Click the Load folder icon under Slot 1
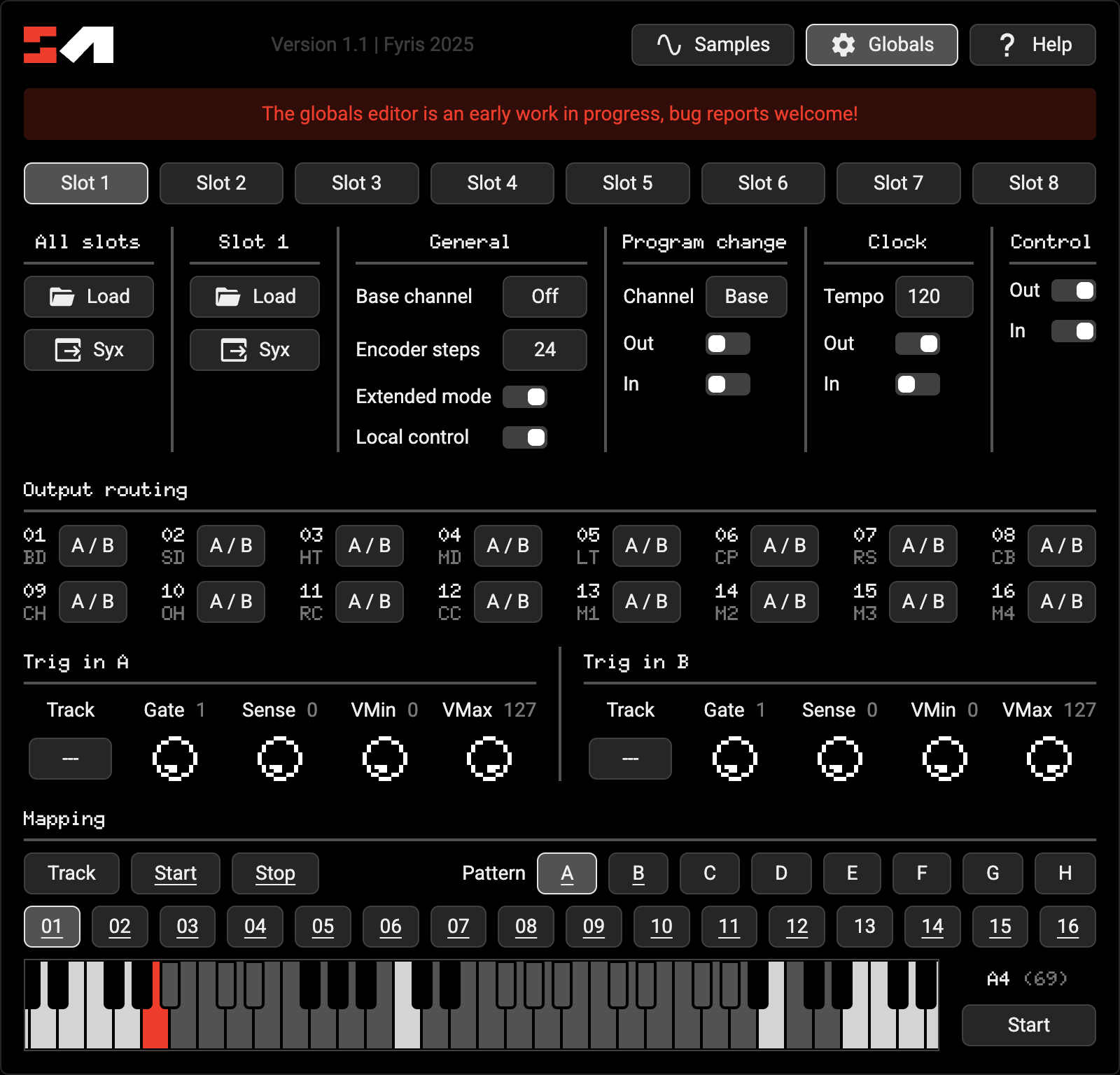 coord(228,297)
